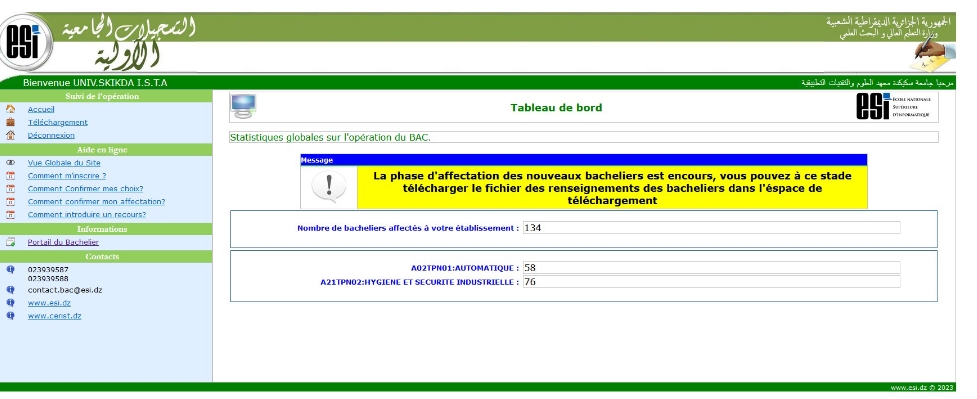Click the icon beside Portail du Bachelier
This screenshot has width=977, height=399.
click(10, 242)
